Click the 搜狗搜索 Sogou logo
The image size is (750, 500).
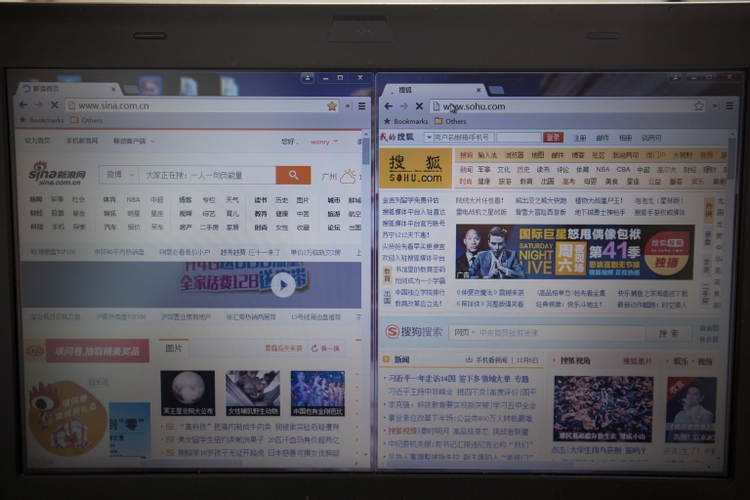[414, 332]
